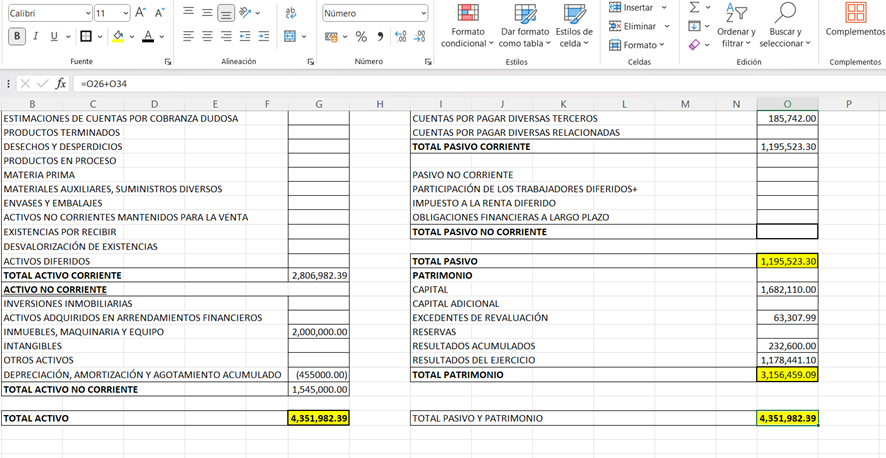This screenshot has width=886, height=458.
Task: Select column O header
Action: tap(787, 104)
